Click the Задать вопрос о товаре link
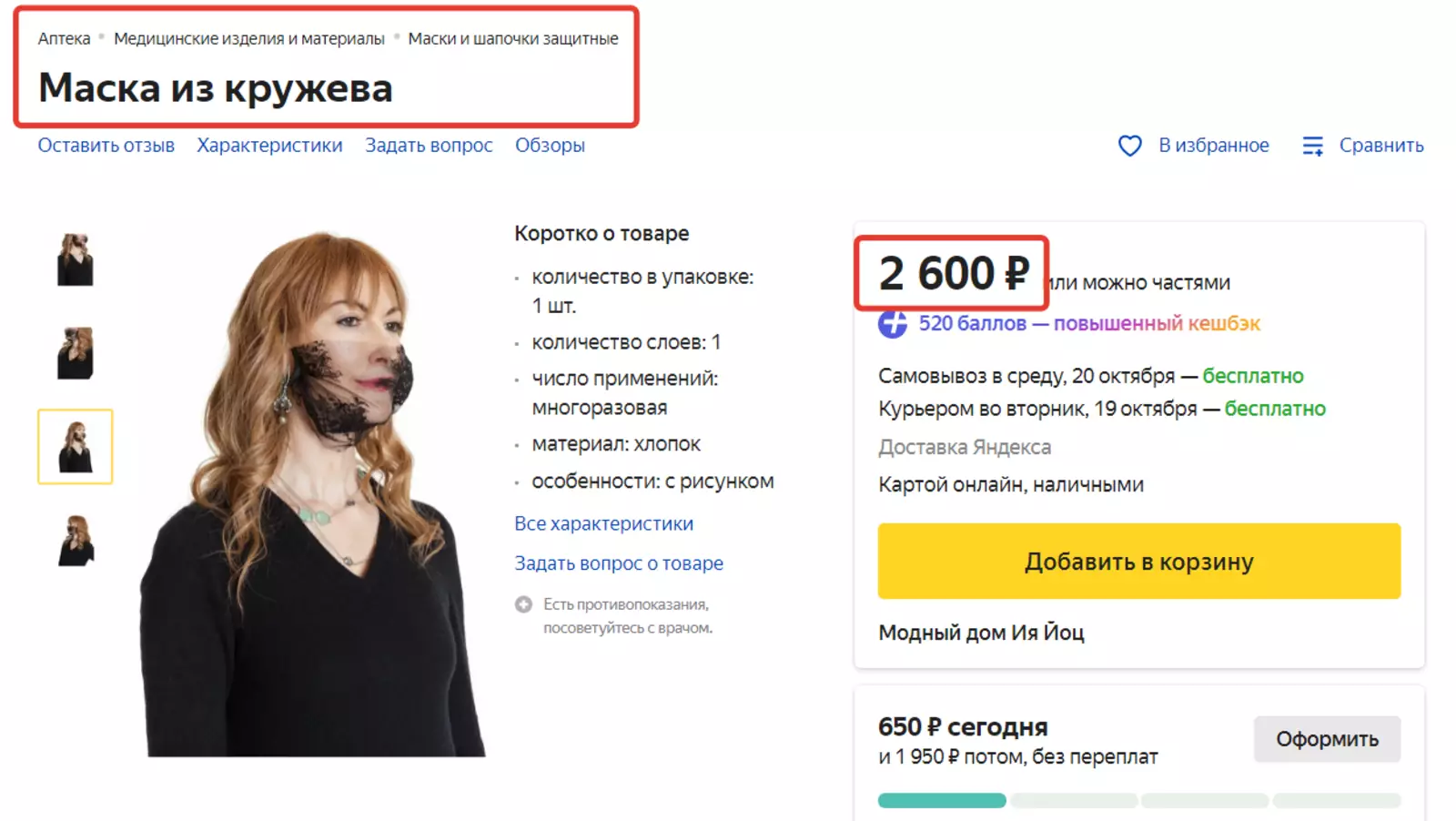The image size is (1456, 821). pyautogui.click(x=619, y=563)
